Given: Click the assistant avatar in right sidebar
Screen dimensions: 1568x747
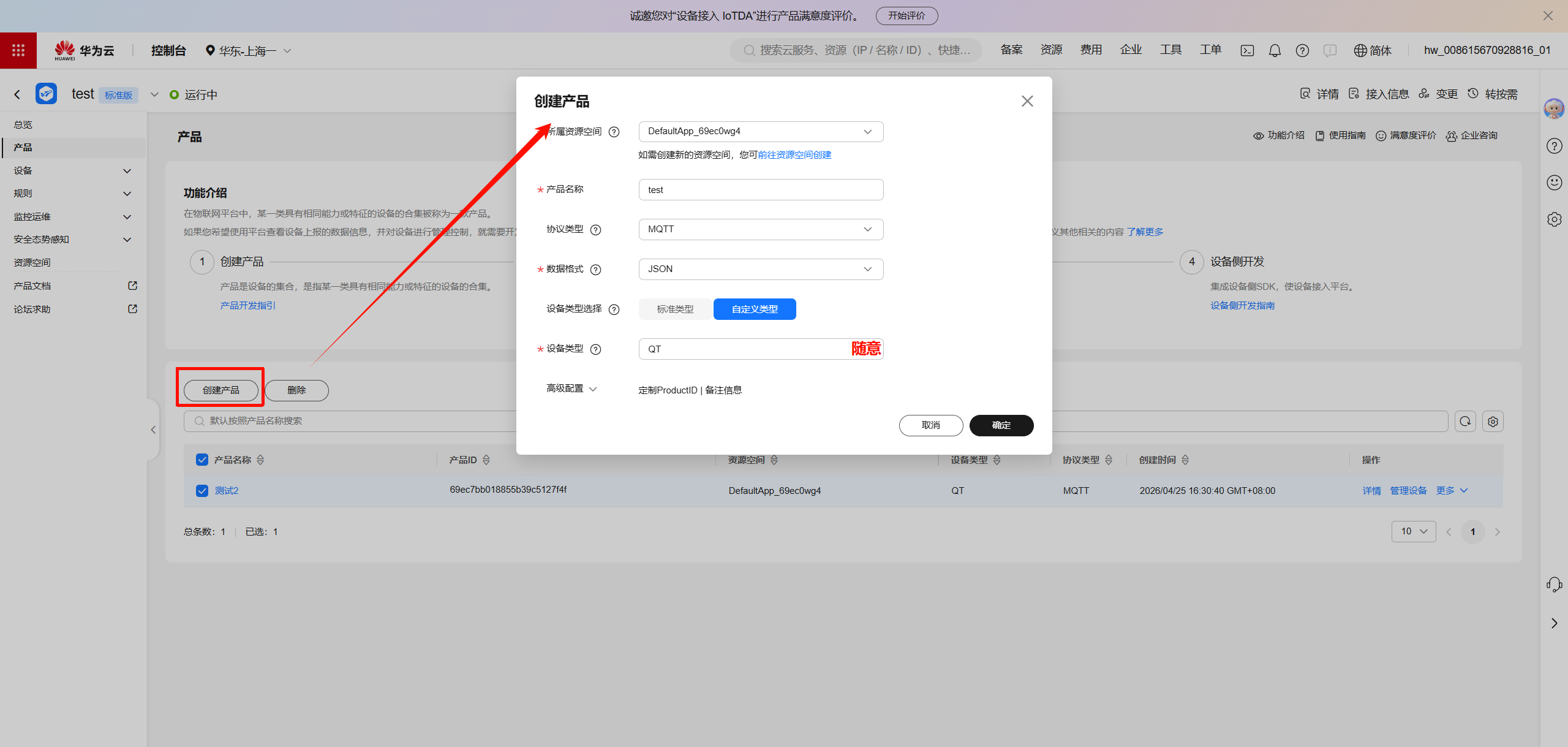Looking at the screenshot, I should coord(1554,108).
